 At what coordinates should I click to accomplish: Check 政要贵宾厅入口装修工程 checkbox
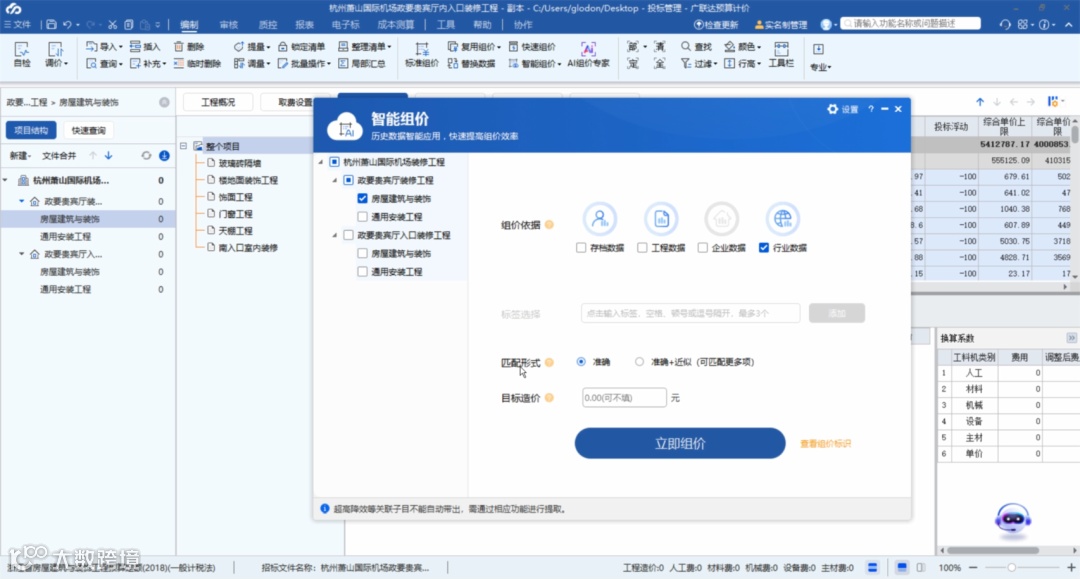tap(349, 235)
